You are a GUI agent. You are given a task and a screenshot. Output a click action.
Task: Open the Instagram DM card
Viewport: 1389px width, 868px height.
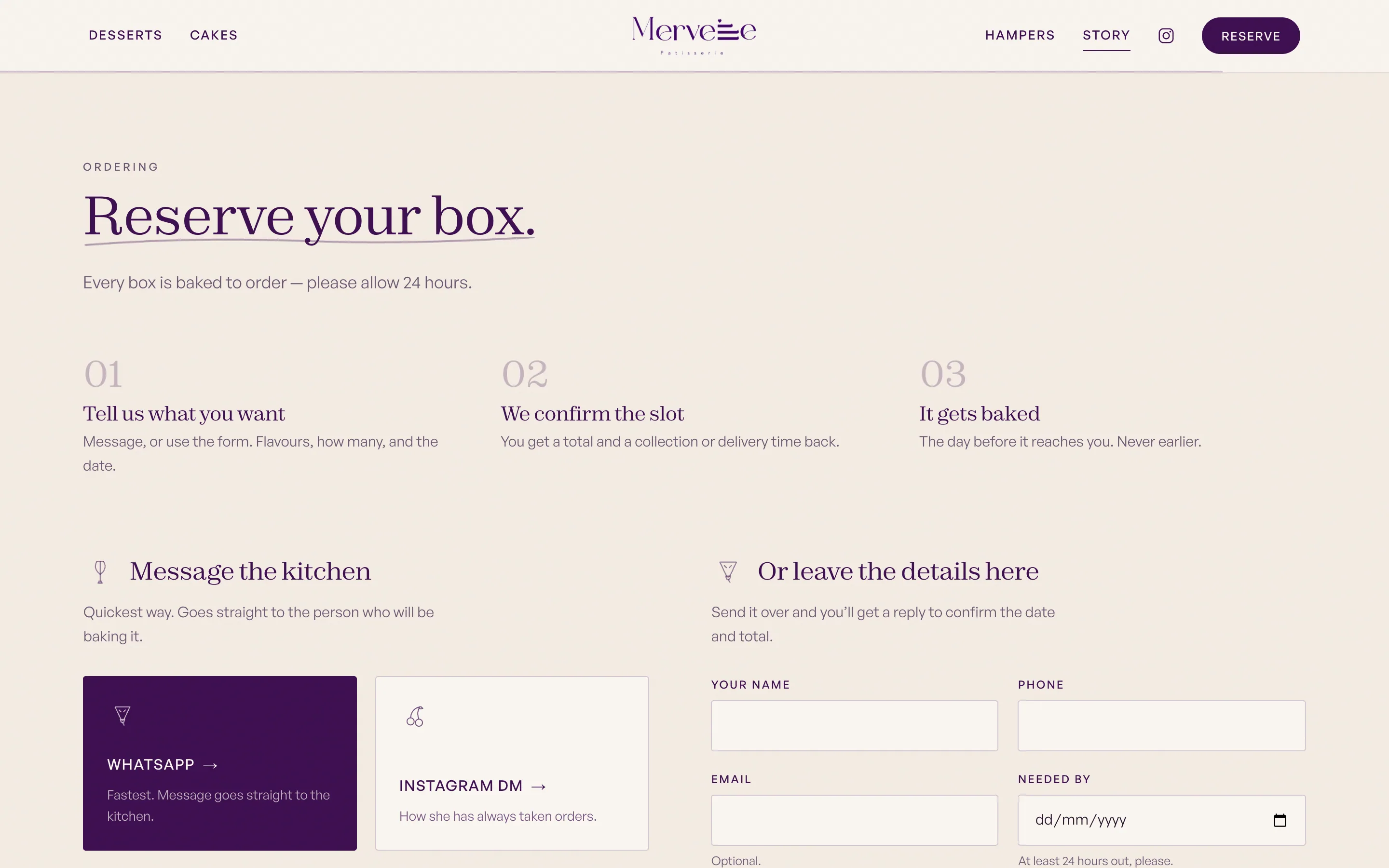[x=512, y=763]
